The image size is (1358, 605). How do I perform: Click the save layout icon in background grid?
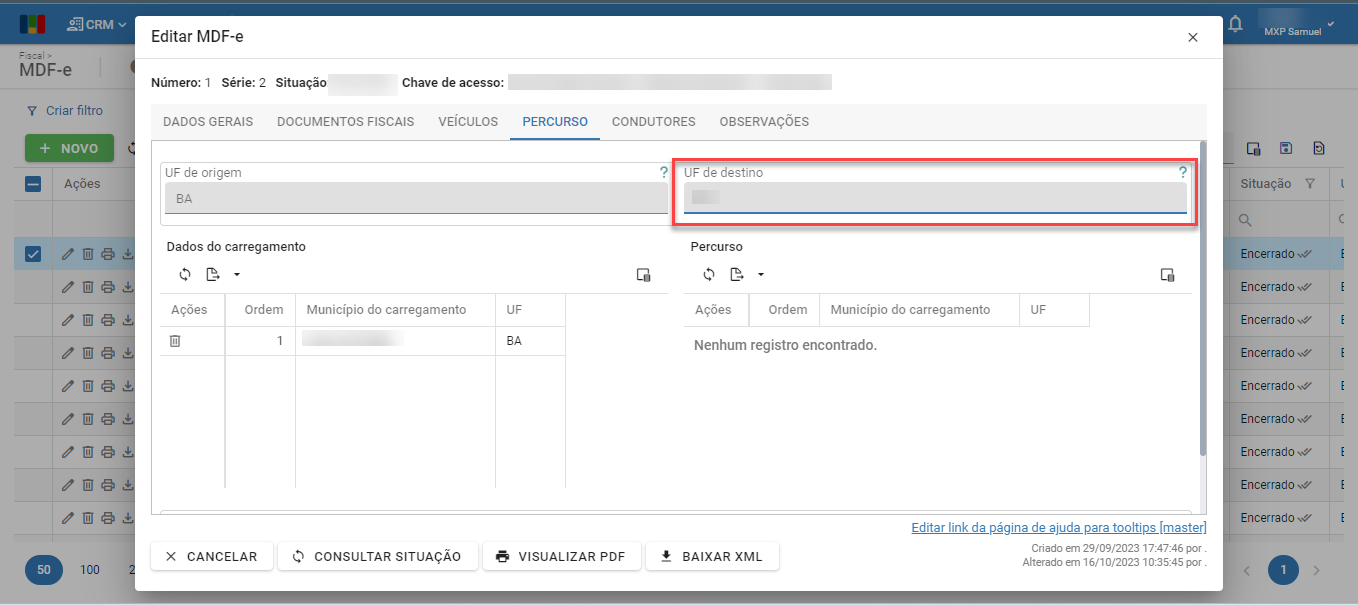click(1286, 148)
